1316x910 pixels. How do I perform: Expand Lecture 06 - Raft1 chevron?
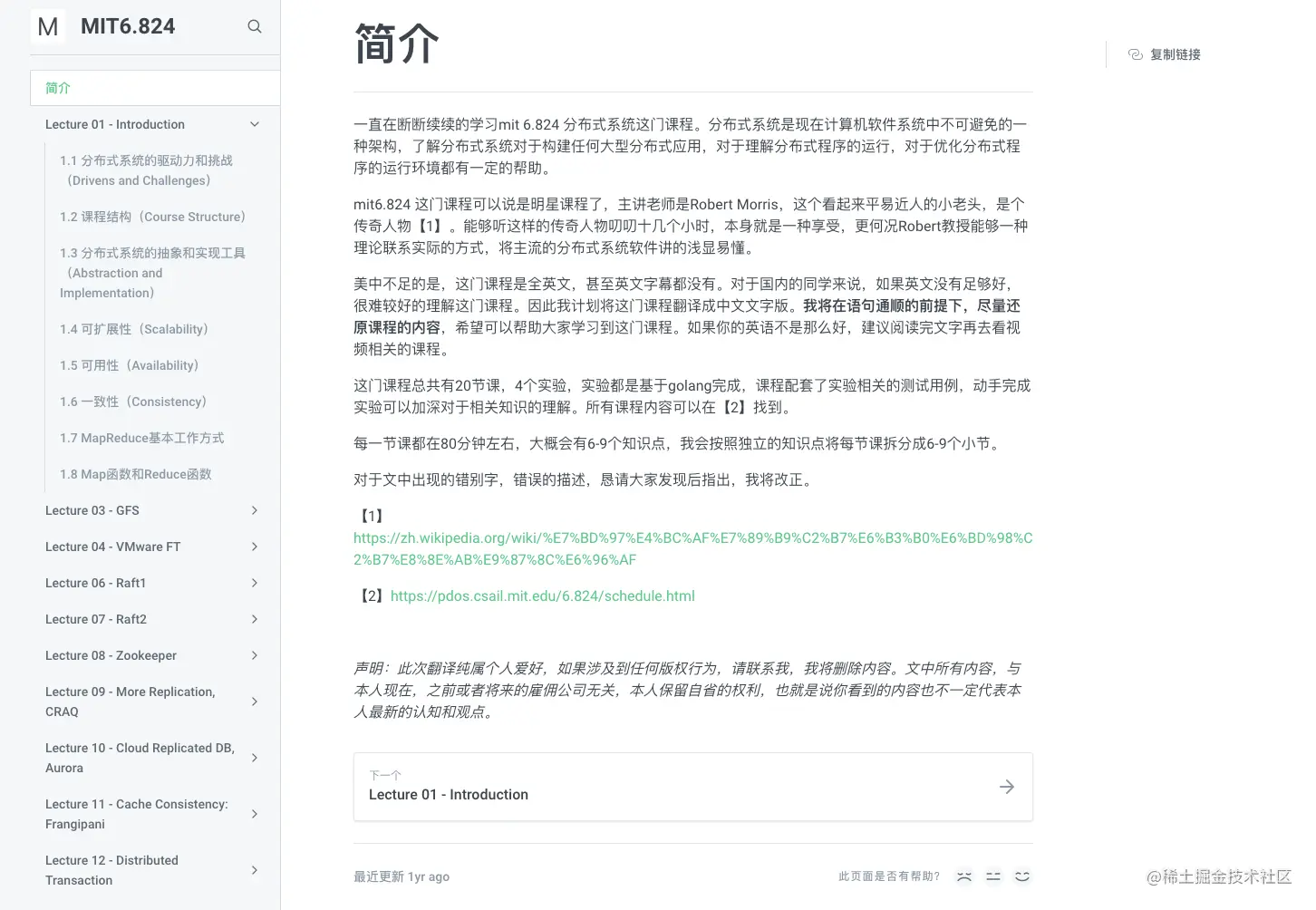coord(255,583)
